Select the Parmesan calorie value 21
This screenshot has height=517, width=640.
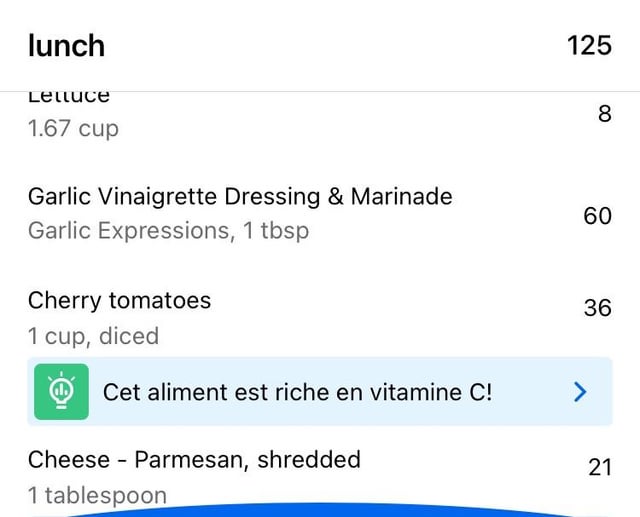point(600,467)
